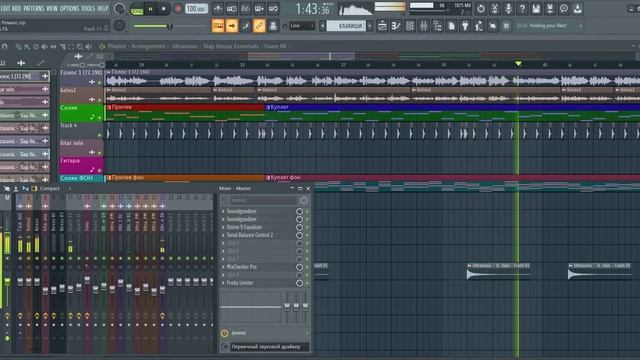Click the Master mixer track fader
This screenshot has height=360, width=640.
click(x=7, y=282)
